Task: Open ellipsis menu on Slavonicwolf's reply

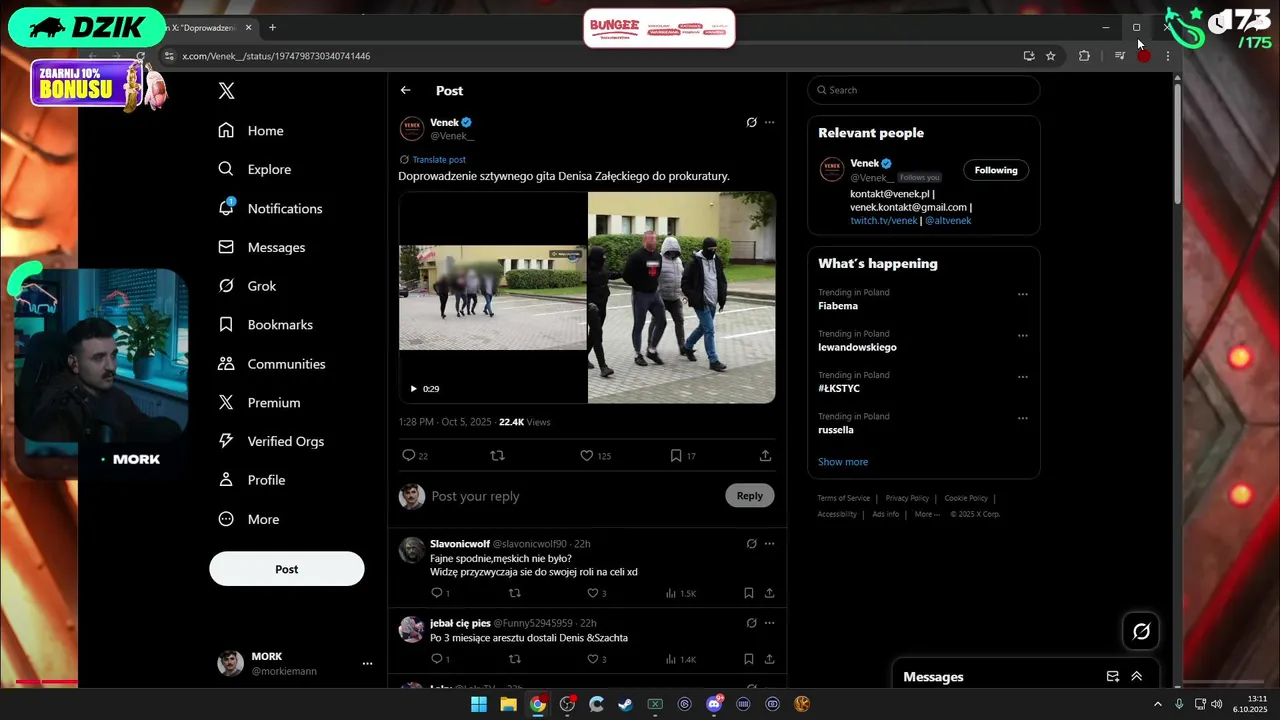Action: pos(769,544)
